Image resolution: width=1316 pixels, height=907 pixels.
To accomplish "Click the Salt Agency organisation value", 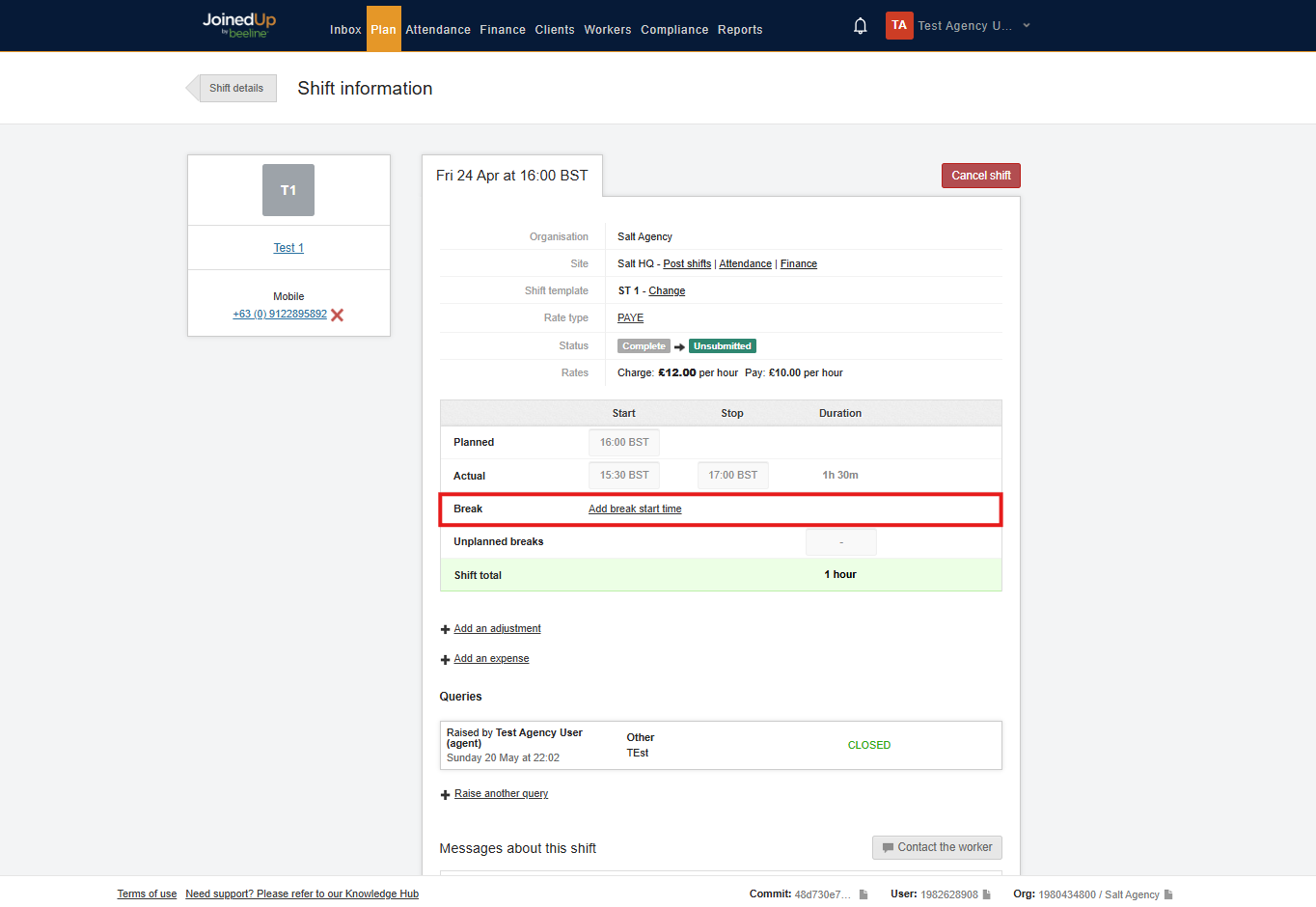I will point(644,237).
